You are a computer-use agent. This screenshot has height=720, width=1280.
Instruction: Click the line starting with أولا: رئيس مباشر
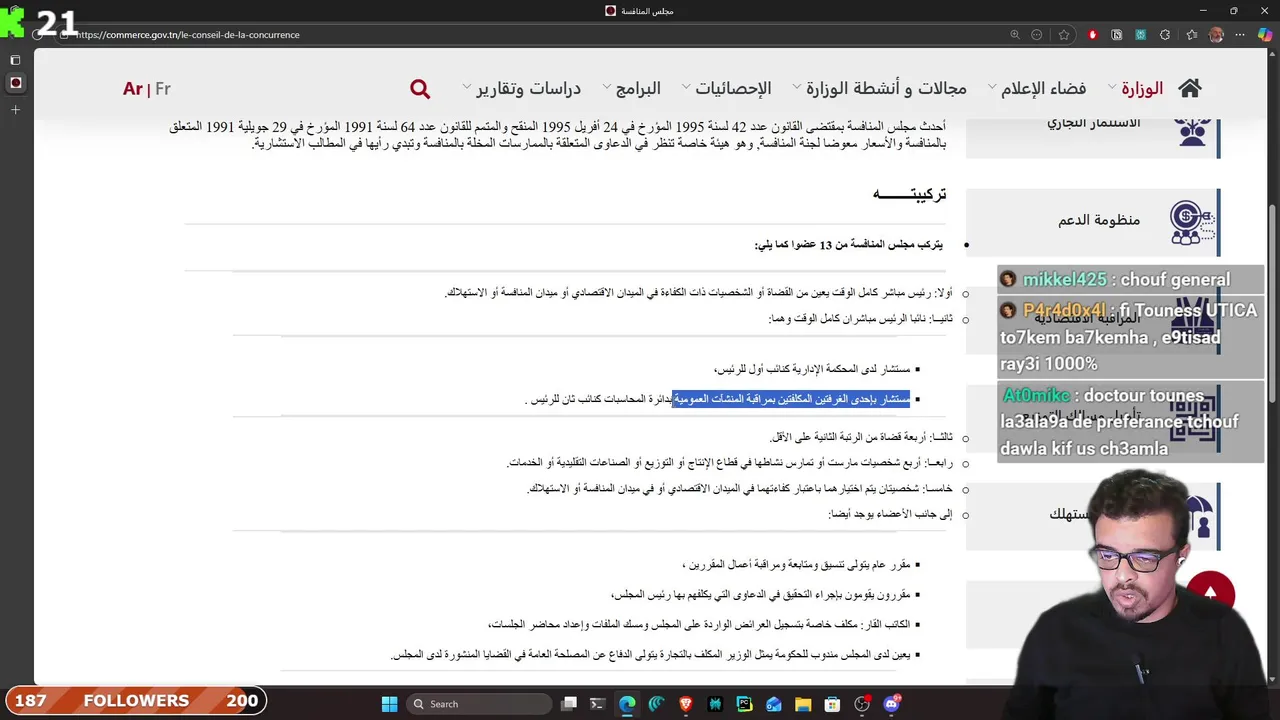(x=698, y=293)
